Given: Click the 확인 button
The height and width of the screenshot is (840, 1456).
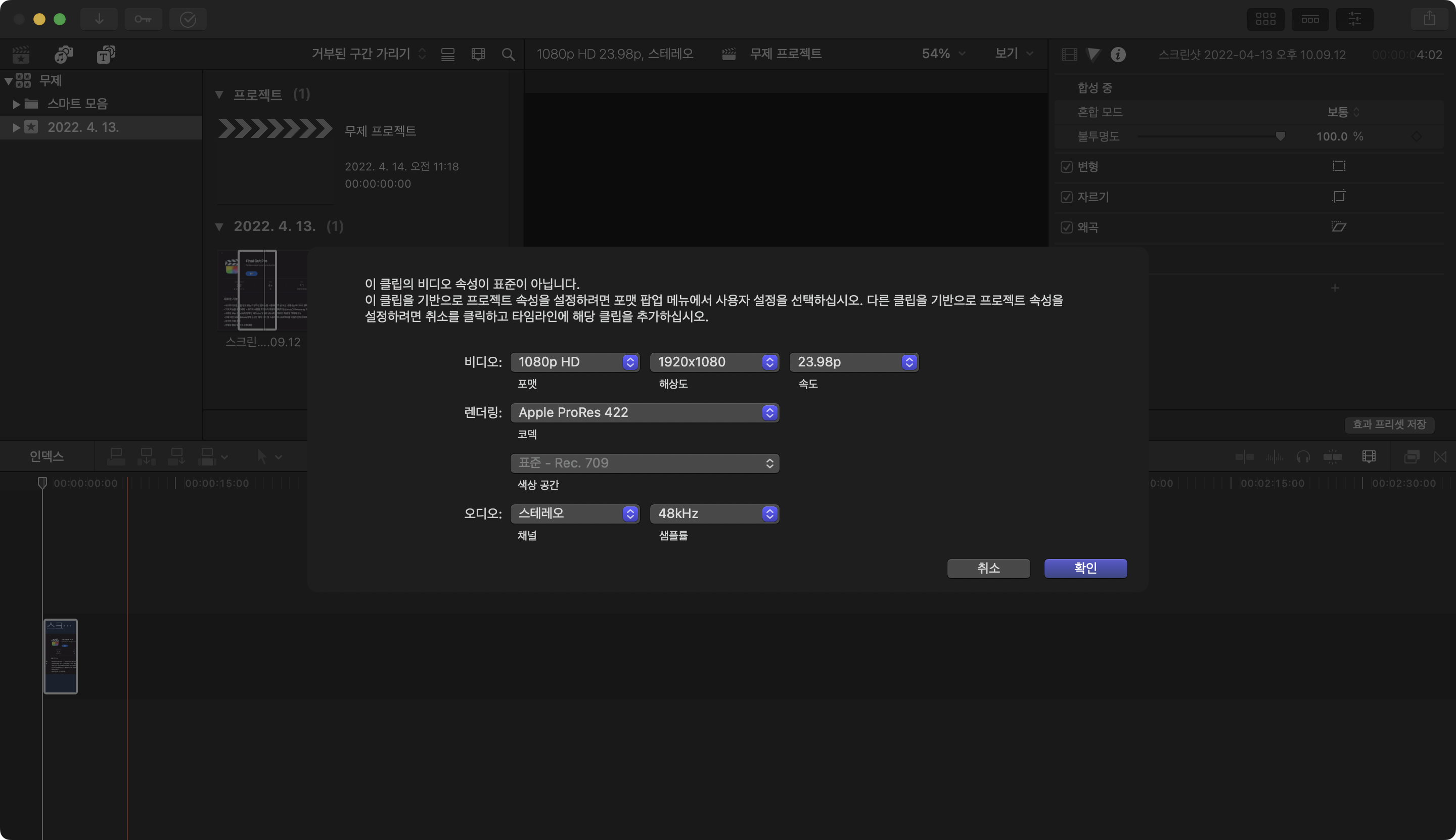Looking at the screenshot, I should (x=1085, y=568).
